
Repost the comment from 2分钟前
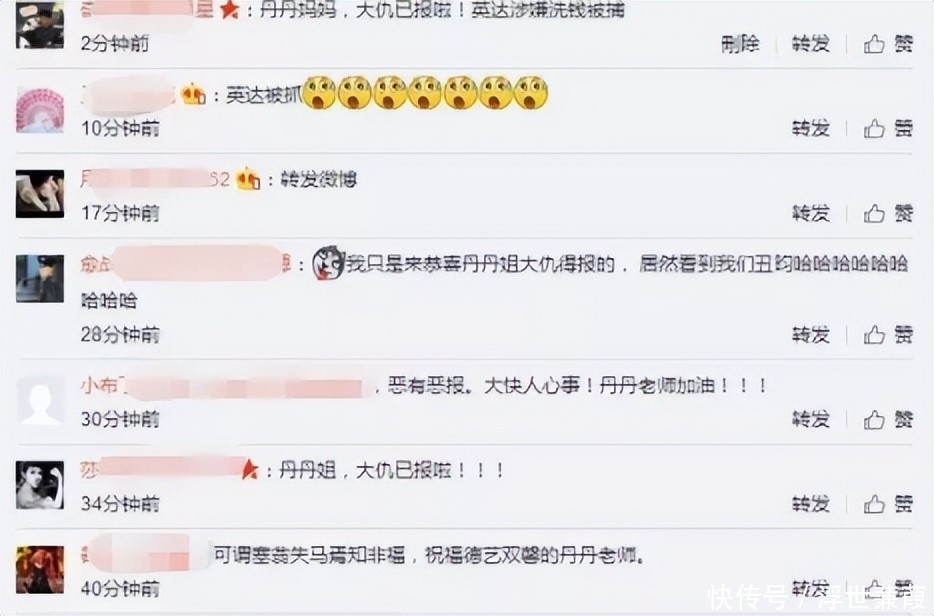point(810,43)
